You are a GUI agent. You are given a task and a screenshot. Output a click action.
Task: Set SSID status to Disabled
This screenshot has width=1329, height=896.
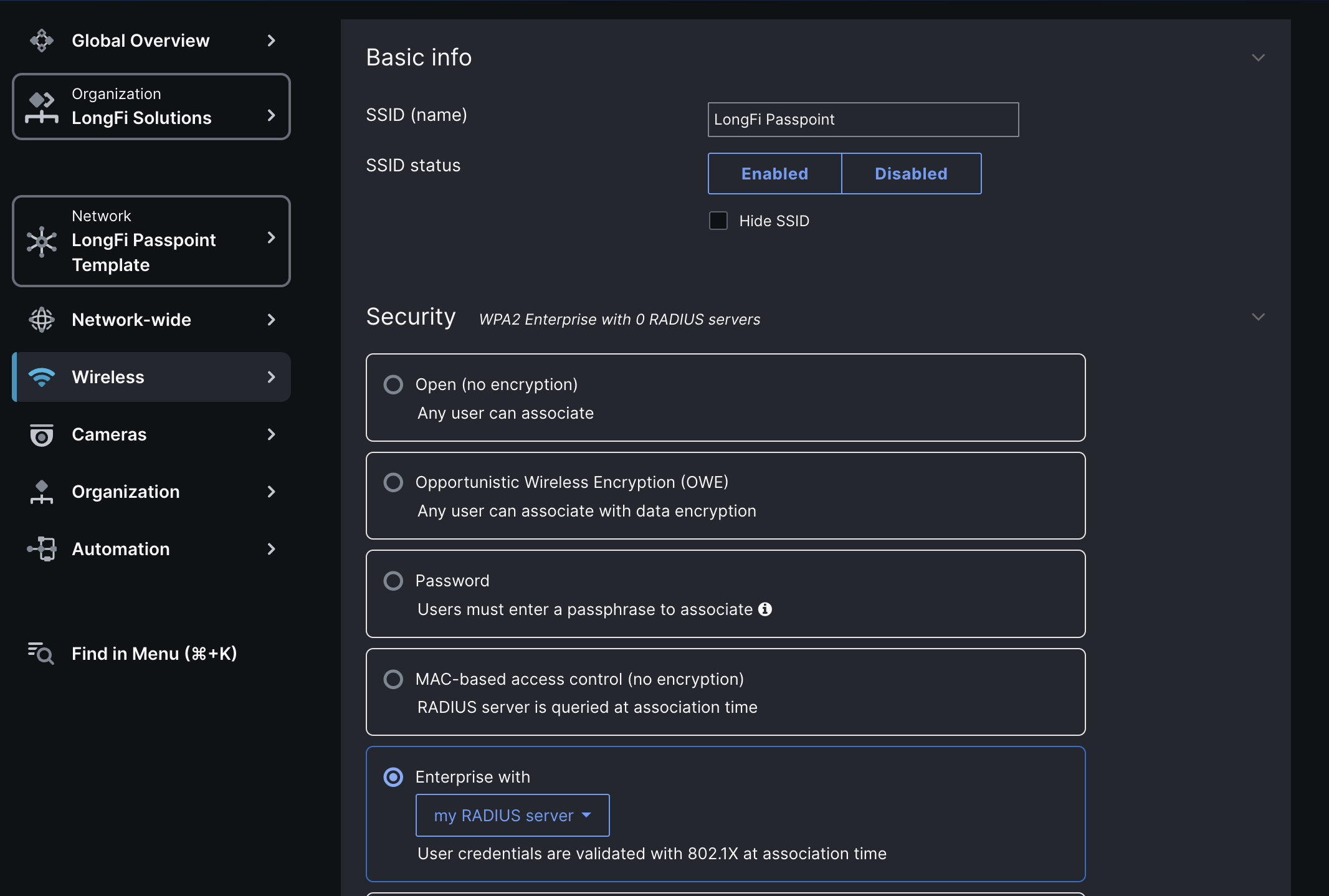[x=911, y=173]
